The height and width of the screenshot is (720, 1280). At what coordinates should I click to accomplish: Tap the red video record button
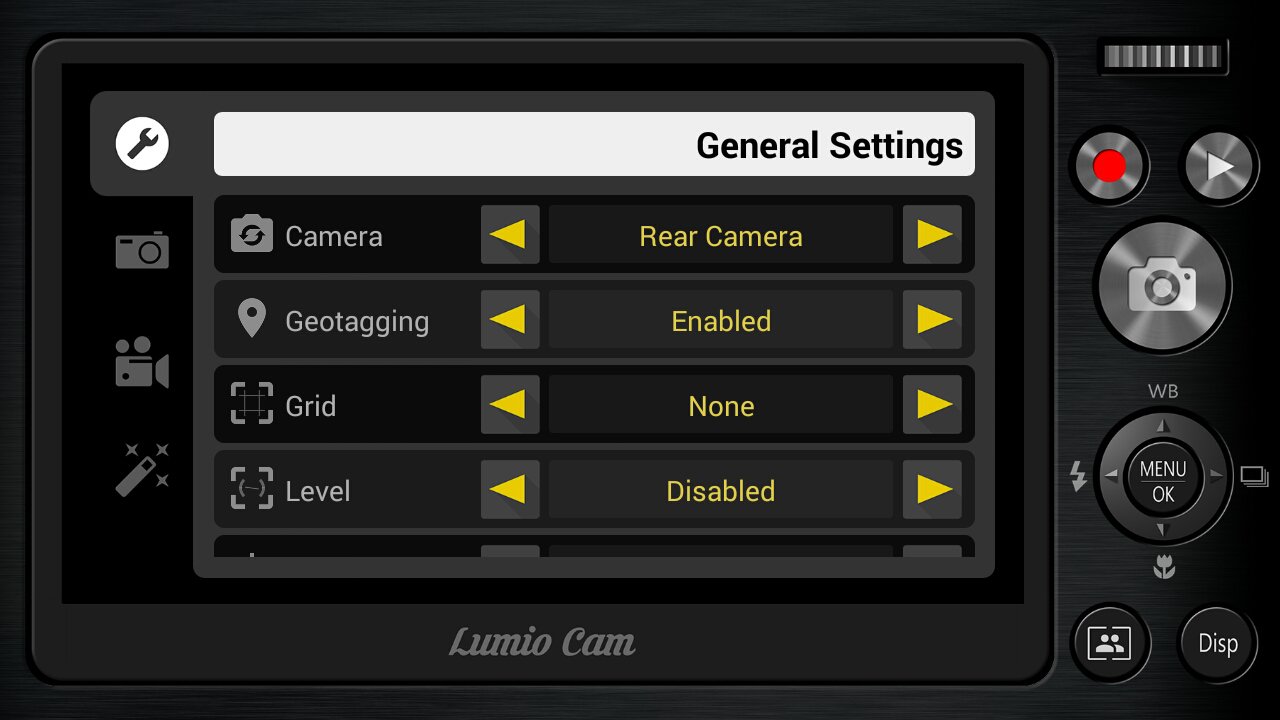point(1109,166)
